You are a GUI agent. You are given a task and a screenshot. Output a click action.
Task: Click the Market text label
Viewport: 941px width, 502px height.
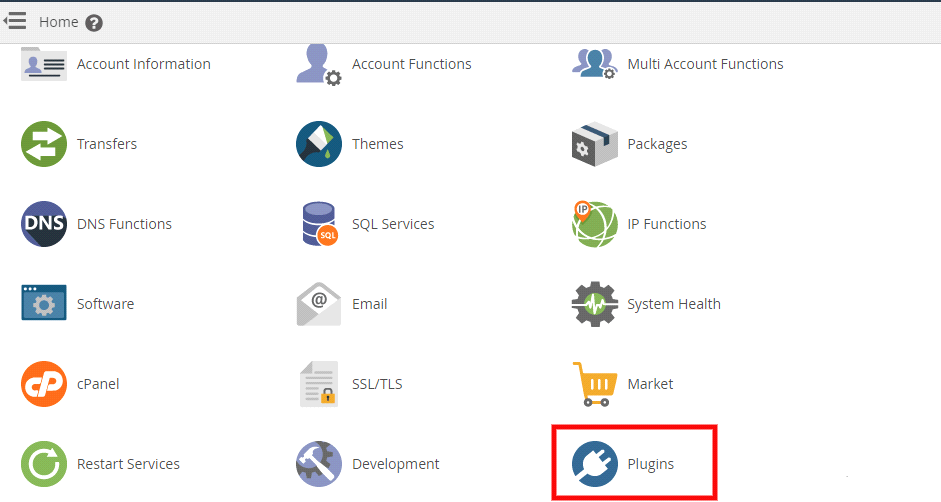coord(650,384)
